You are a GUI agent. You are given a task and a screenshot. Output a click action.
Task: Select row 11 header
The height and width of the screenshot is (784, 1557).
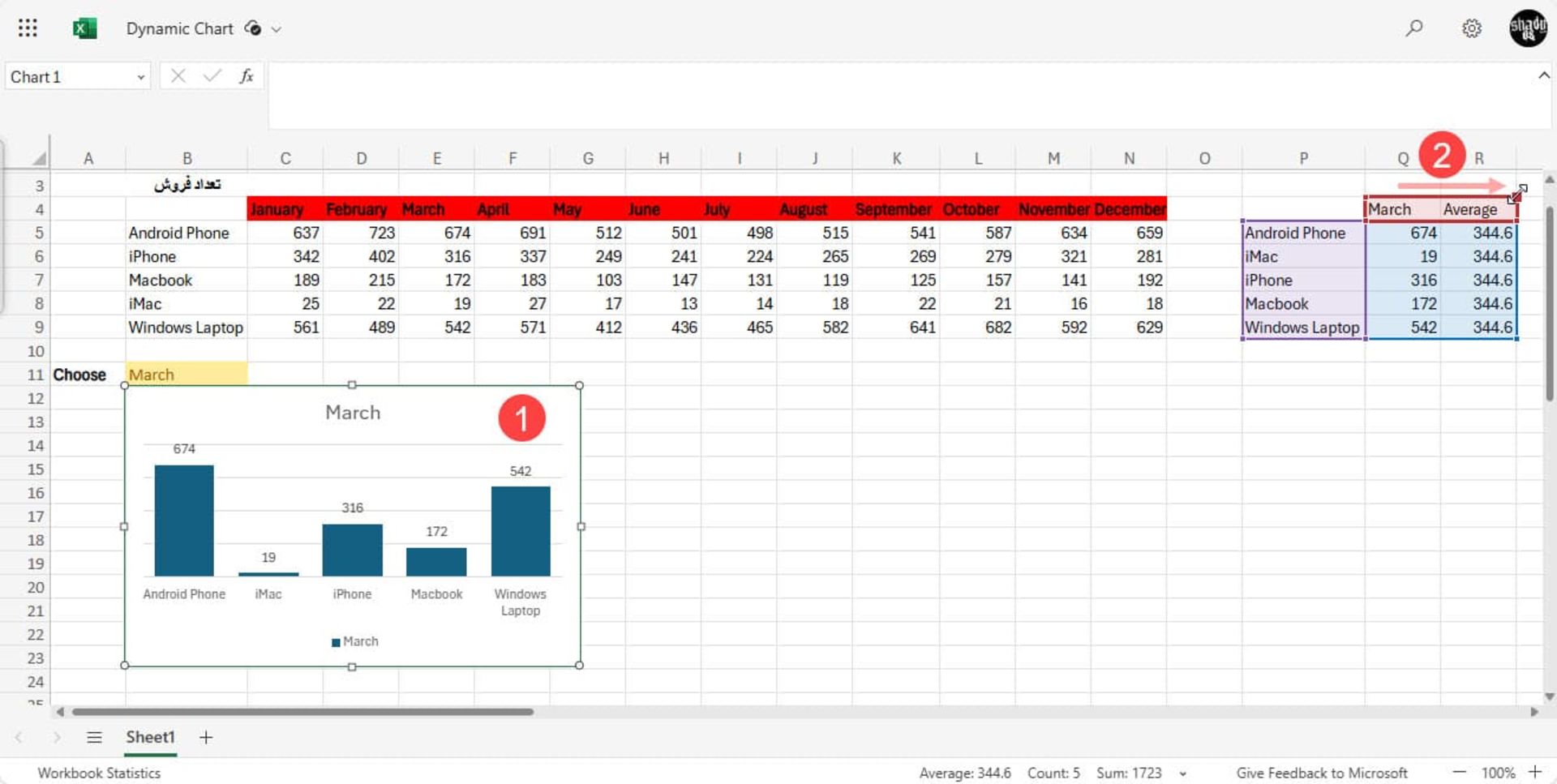[35, 375]
